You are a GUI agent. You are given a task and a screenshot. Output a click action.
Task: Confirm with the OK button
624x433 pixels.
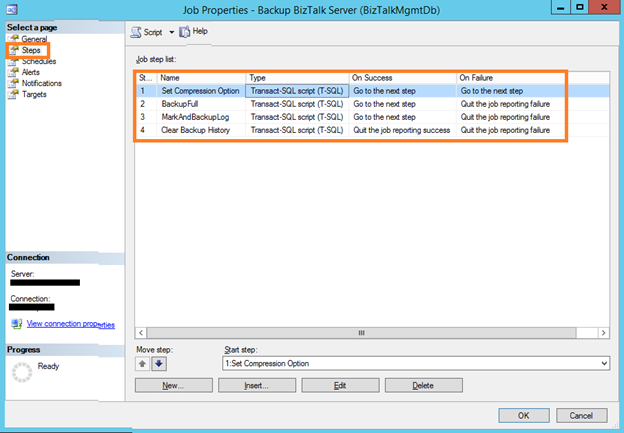524,415
